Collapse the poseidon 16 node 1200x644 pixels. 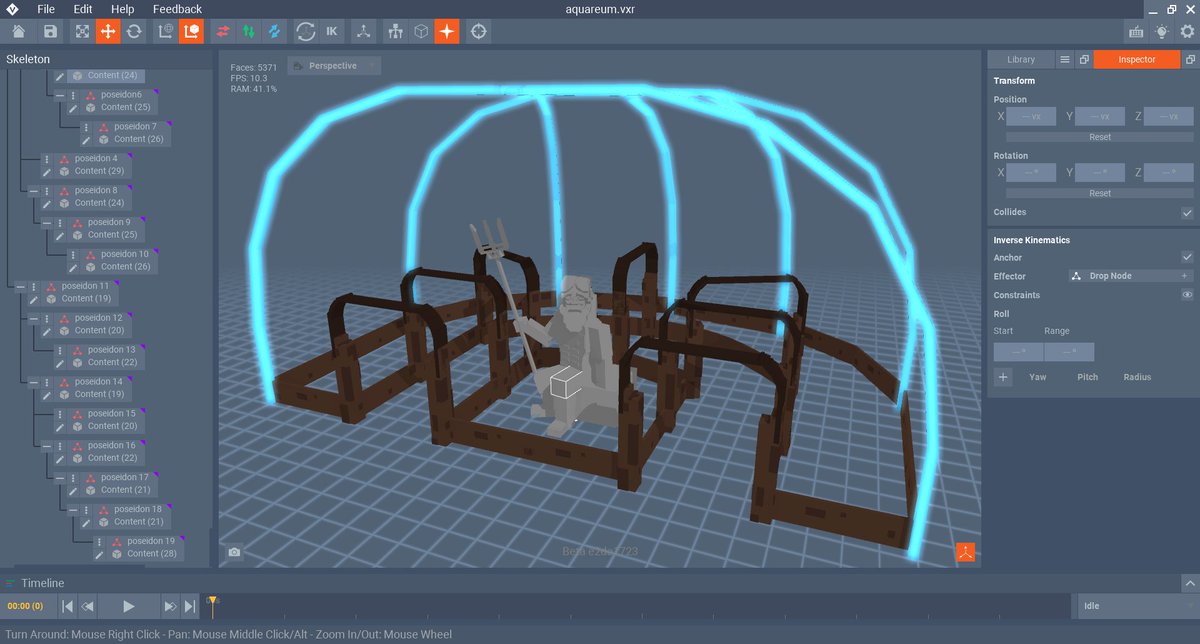coord(46,446)
